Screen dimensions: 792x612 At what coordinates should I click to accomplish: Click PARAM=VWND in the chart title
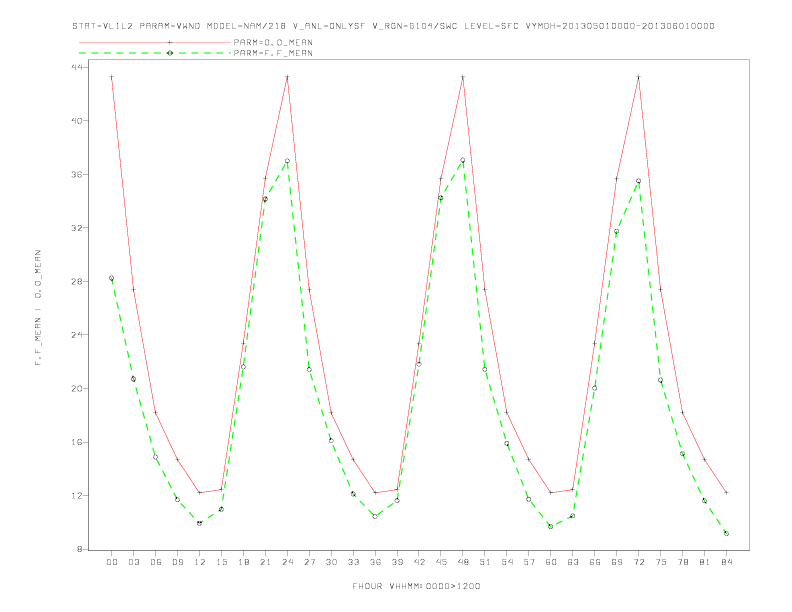170,26
